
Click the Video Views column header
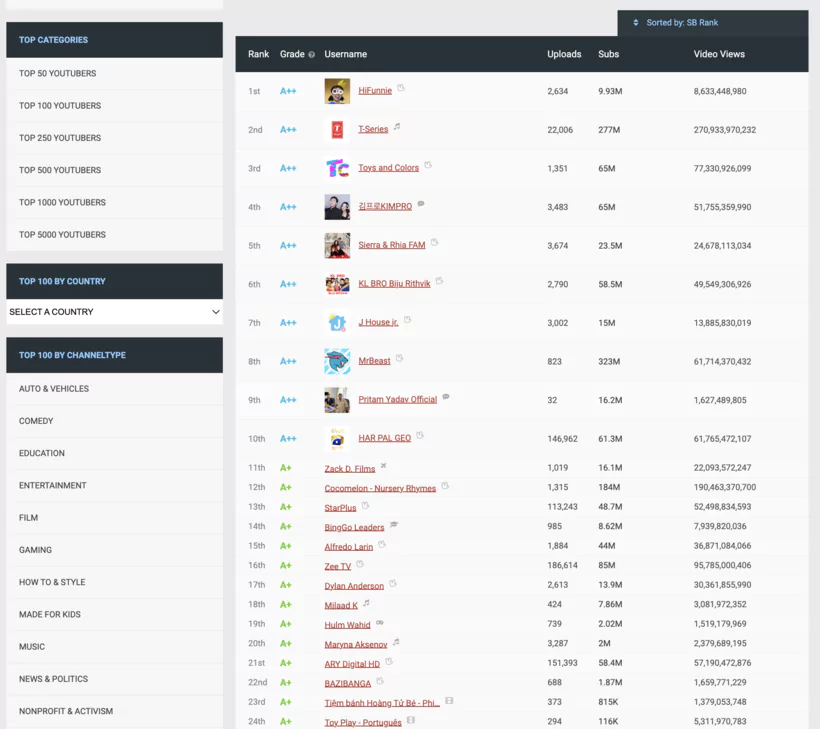(719, 54)
